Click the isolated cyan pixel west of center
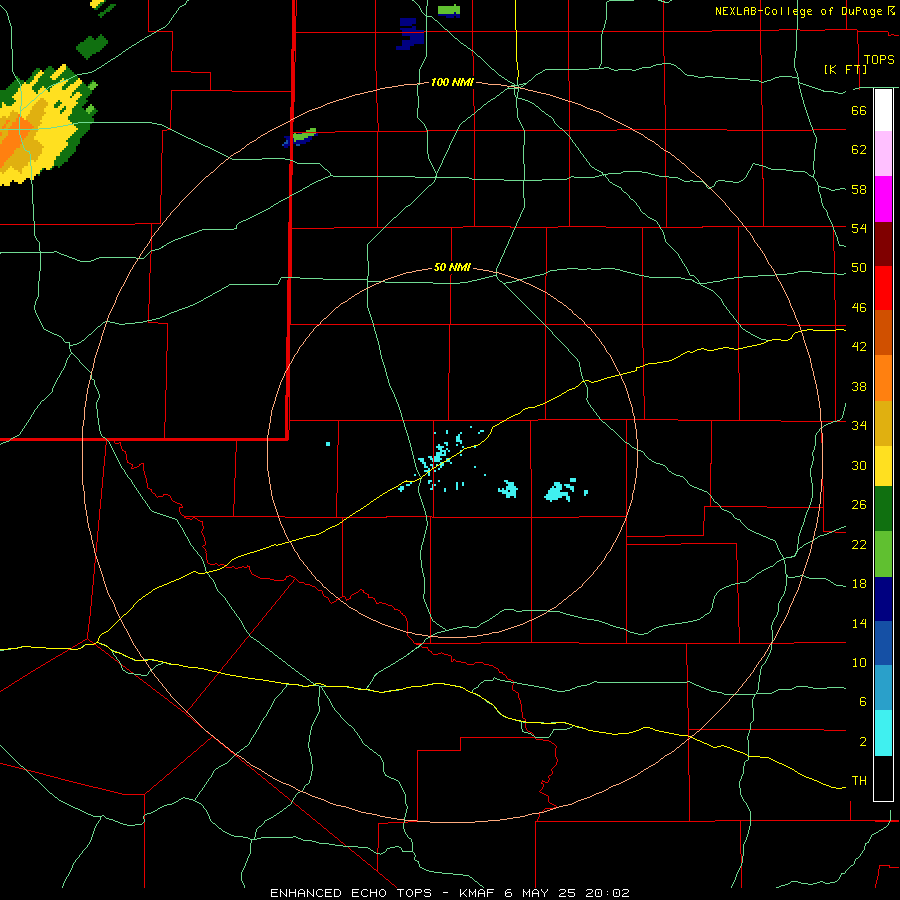900x900 pixels. click(328, 444)
